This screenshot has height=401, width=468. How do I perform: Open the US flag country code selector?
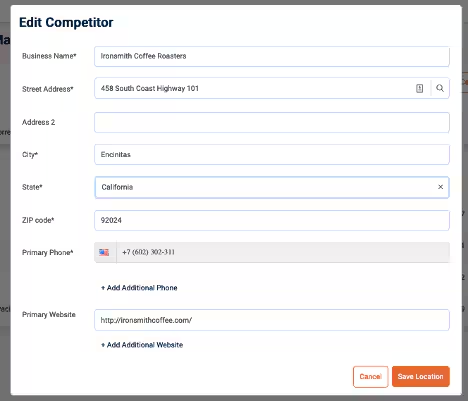[105, 252]
